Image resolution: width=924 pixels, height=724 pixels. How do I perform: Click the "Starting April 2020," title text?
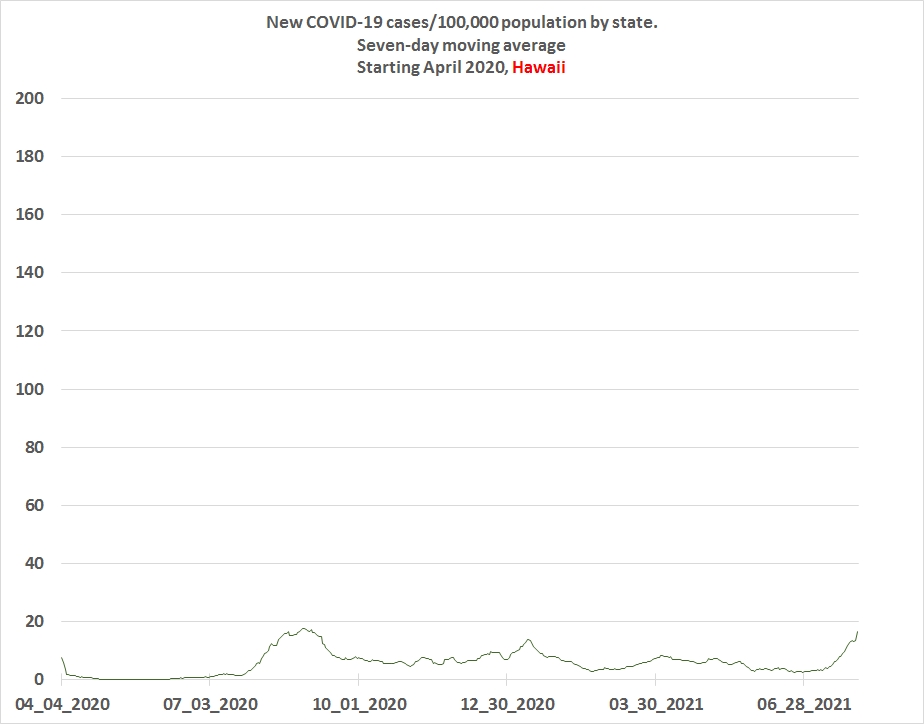pyautogui.click(x=433, y=68)
